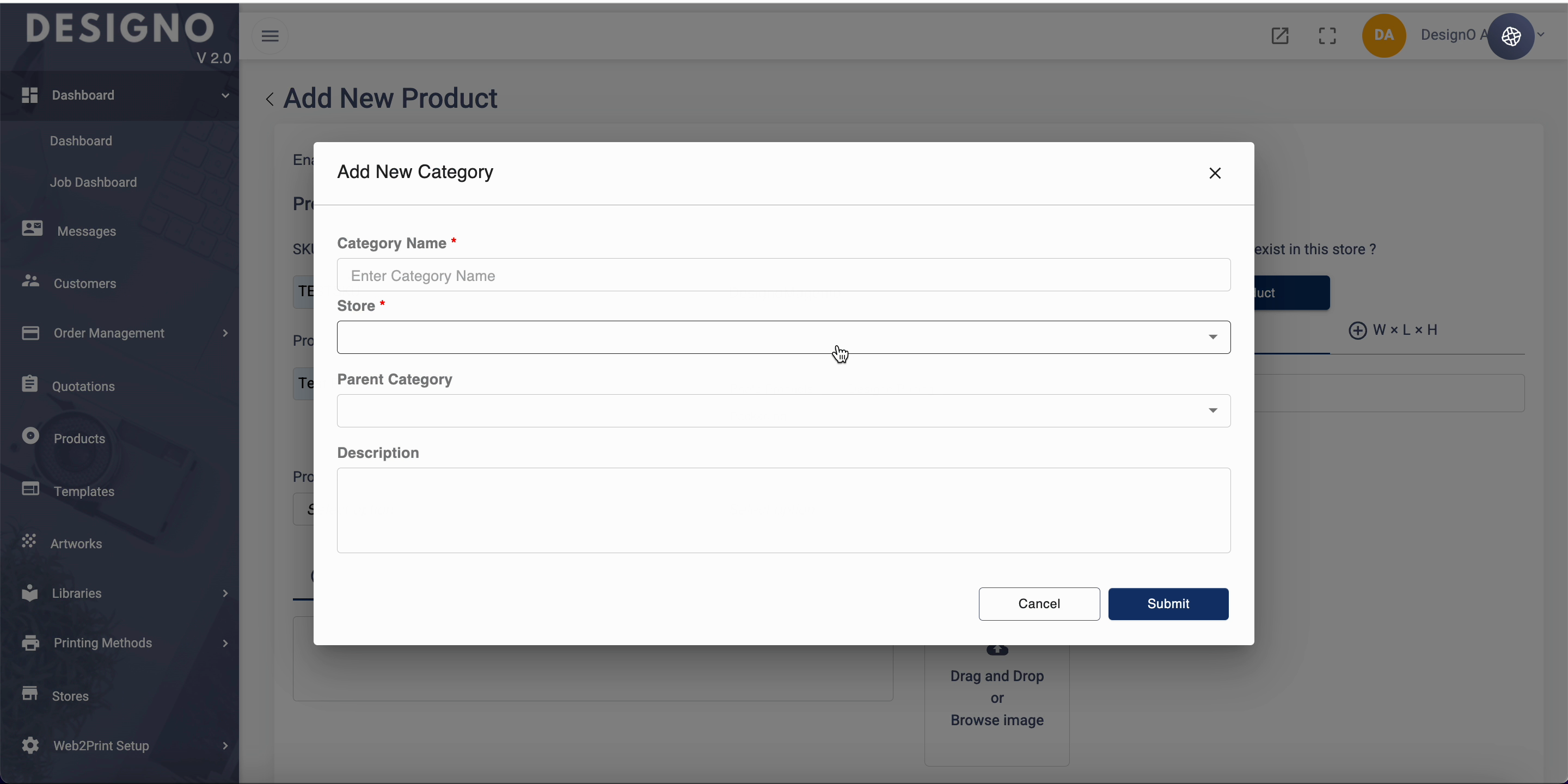Click the DA user avatar

[x=1383, y=35]
